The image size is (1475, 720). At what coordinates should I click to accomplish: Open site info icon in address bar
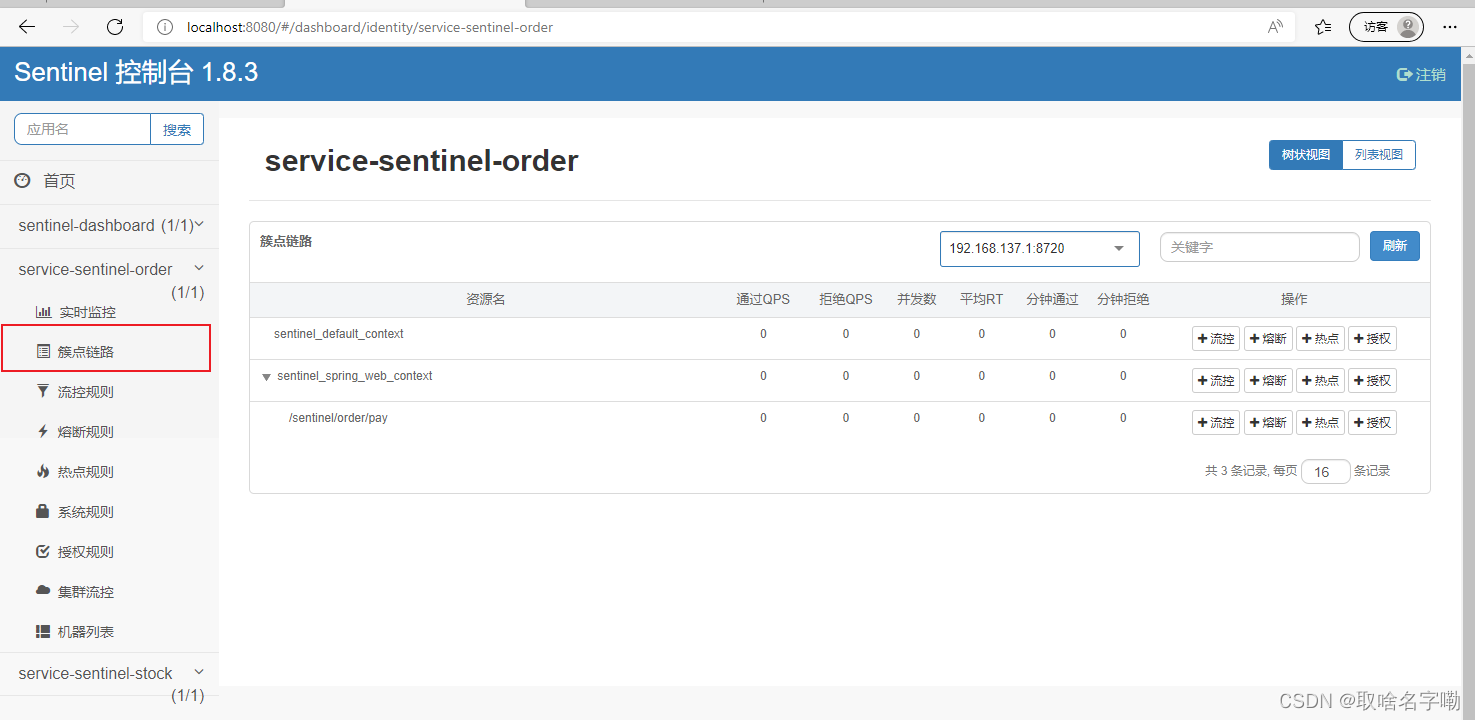(166, 27)
